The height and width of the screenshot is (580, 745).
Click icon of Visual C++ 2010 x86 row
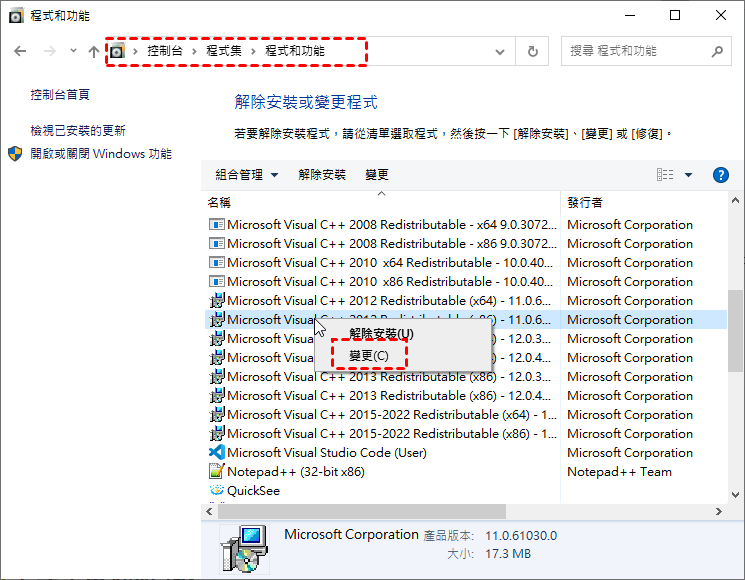pos(217,281)
